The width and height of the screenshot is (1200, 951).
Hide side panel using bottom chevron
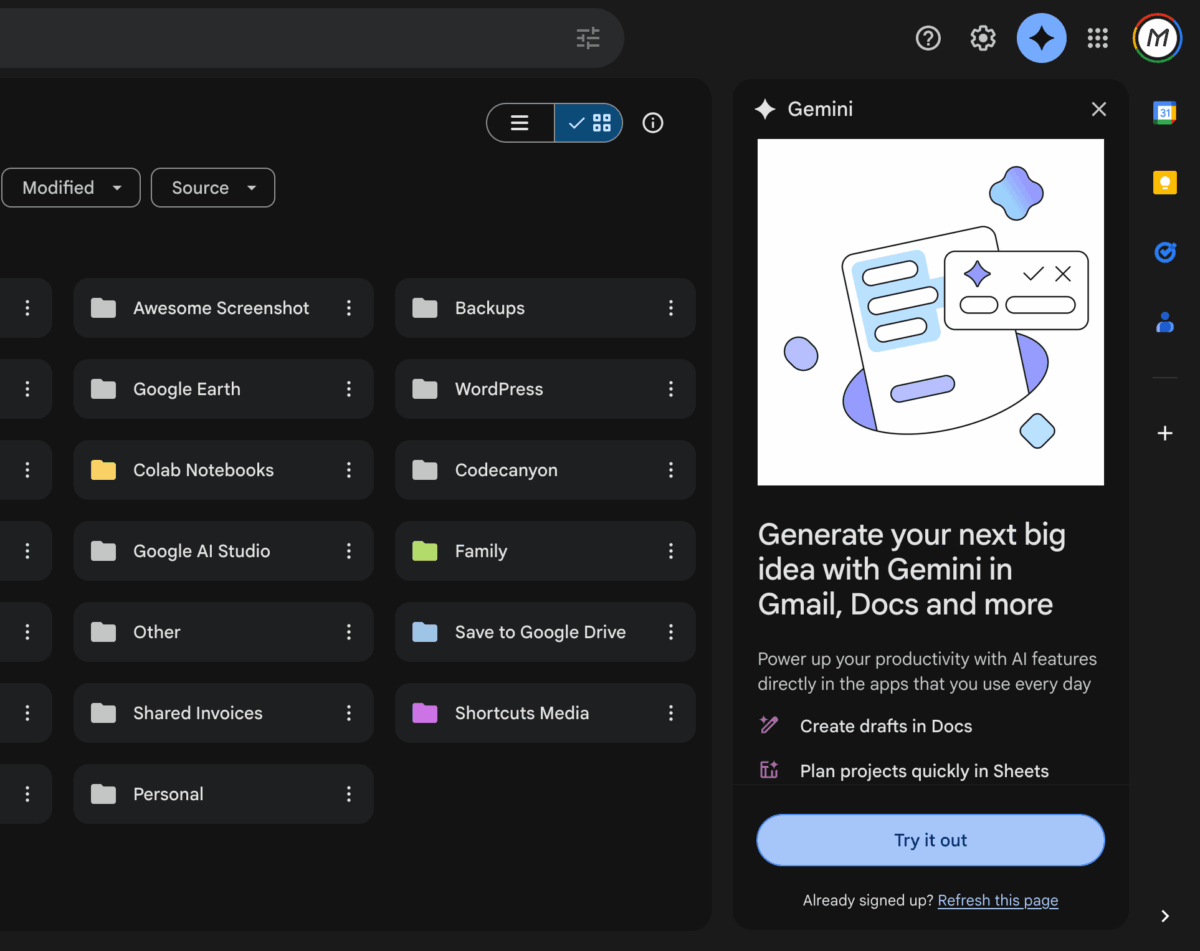[x=1165, y=916]
